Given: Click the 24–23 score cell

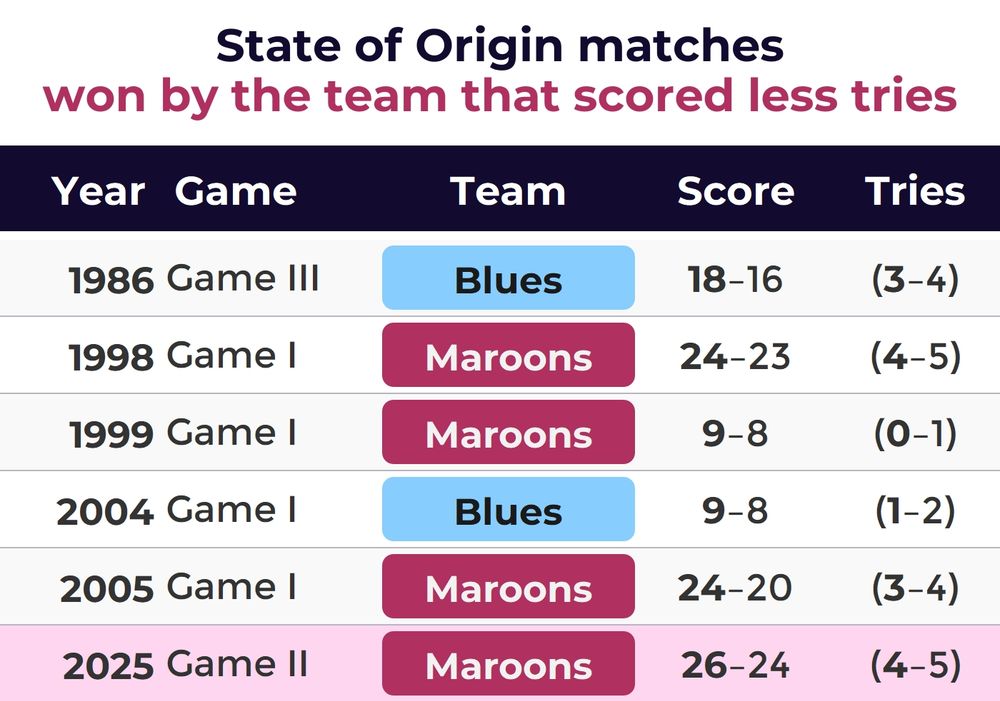Looking at the screenshot, I should click(x=735, y=357).
